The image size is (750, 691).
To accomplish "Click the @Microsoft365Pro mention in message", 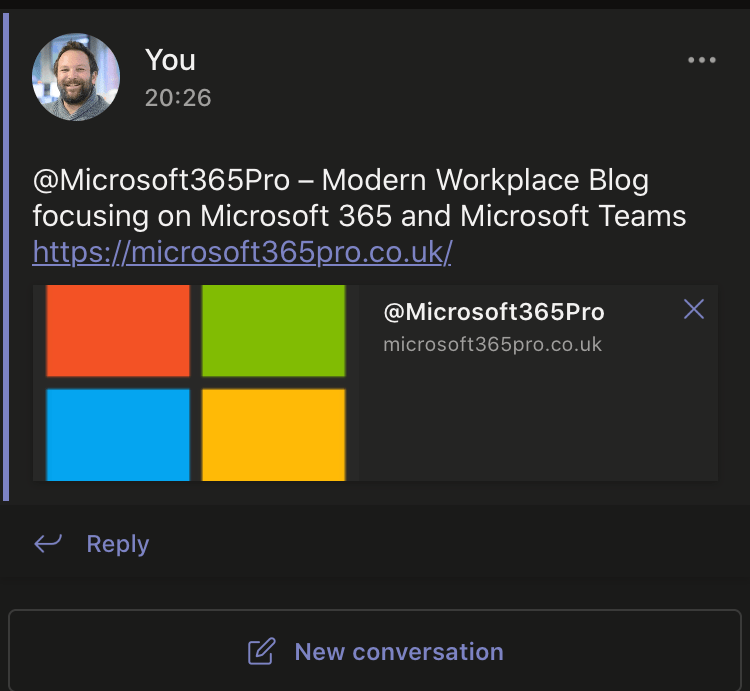I will pyautogui.click(x=161, y=181).
